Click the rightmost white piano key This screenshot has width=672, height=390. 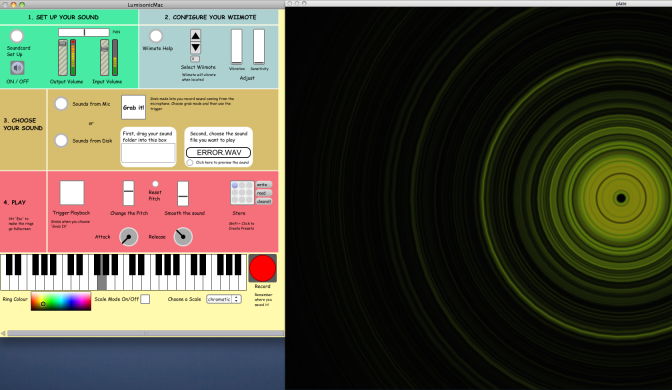(x=243, y=283)
